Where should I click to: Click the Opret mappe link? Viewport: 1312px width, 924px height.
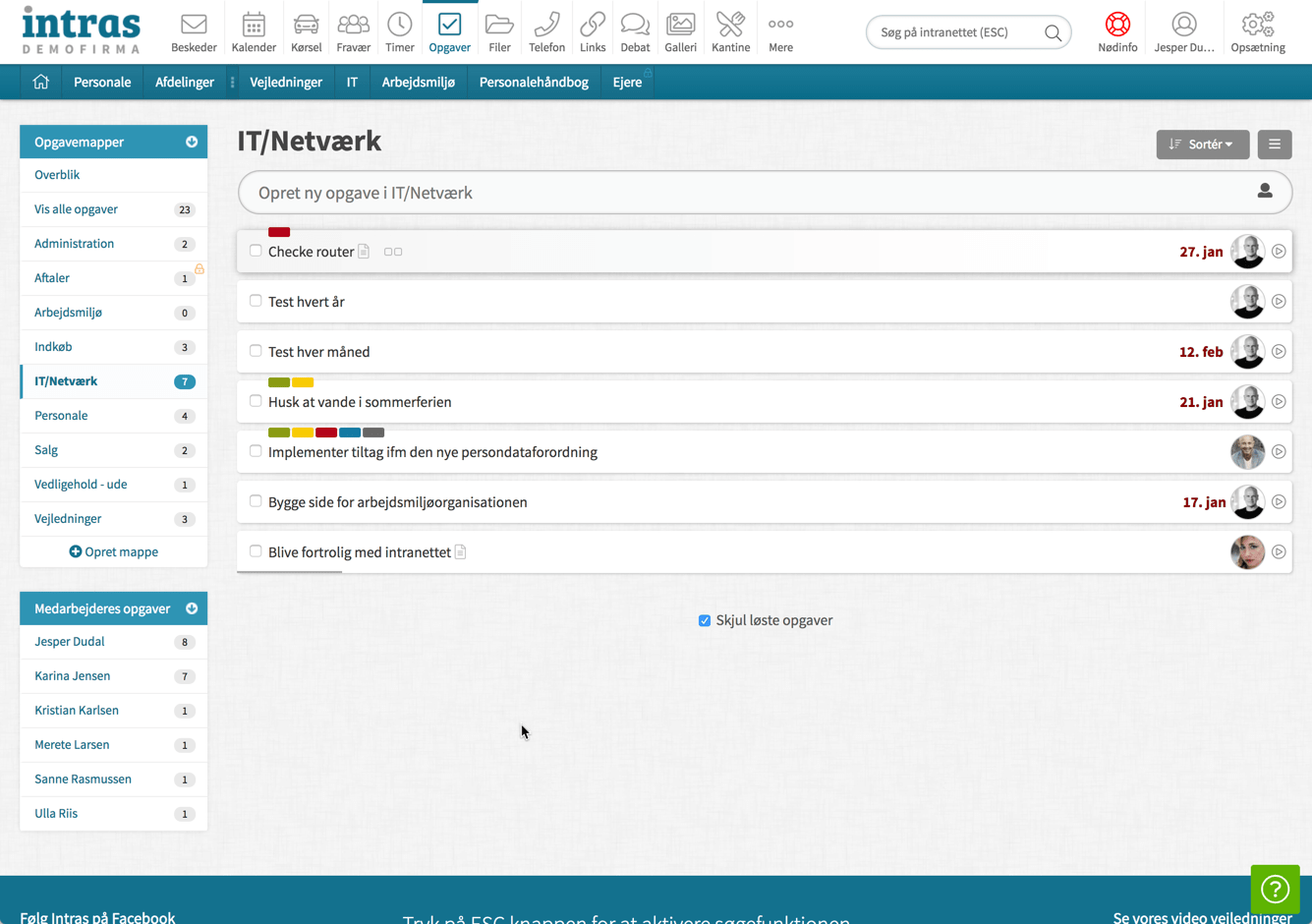(x=114, y=552)
